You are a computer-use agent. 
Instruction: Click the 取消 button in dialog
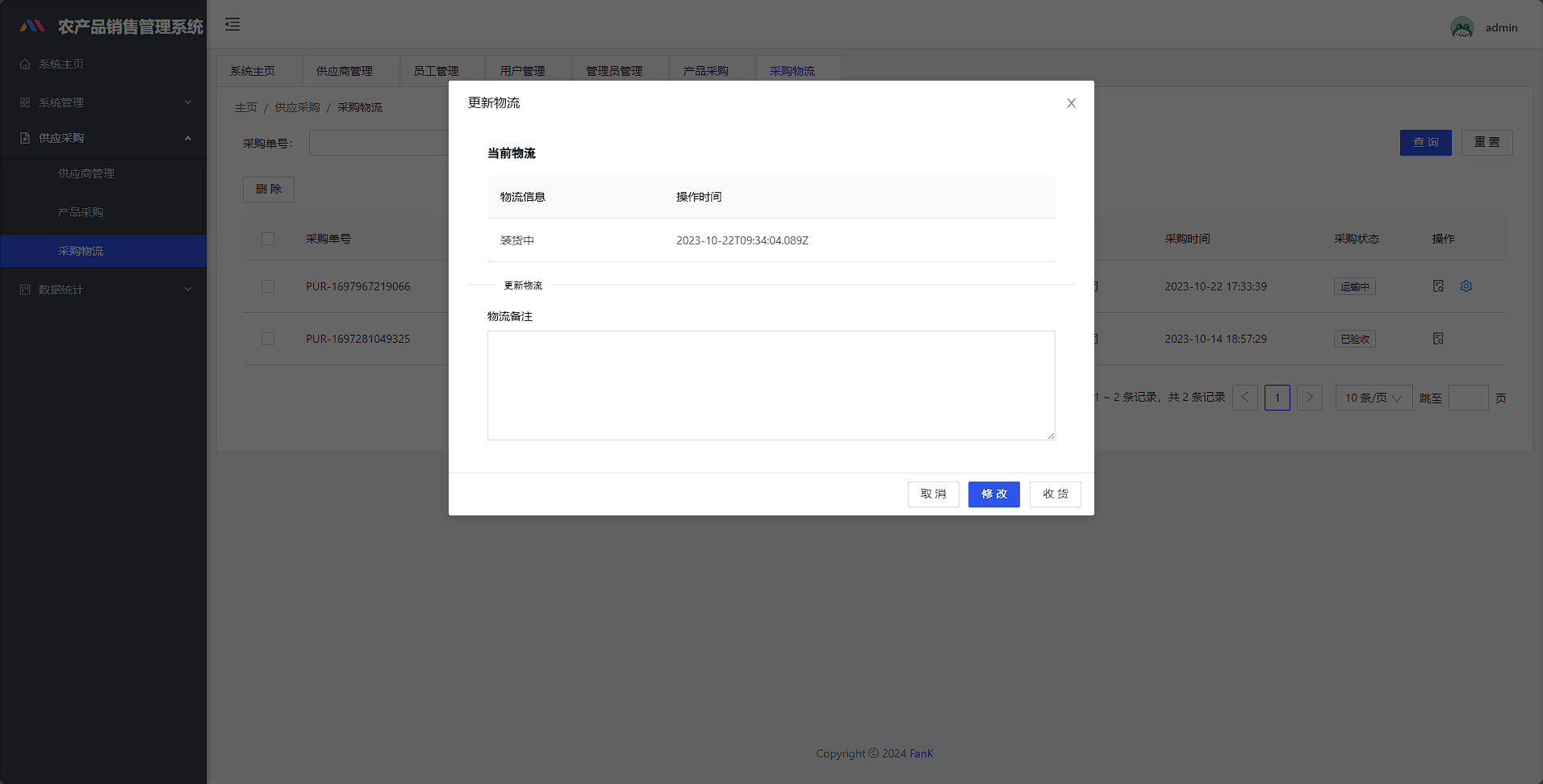click(x=934, y=494)
